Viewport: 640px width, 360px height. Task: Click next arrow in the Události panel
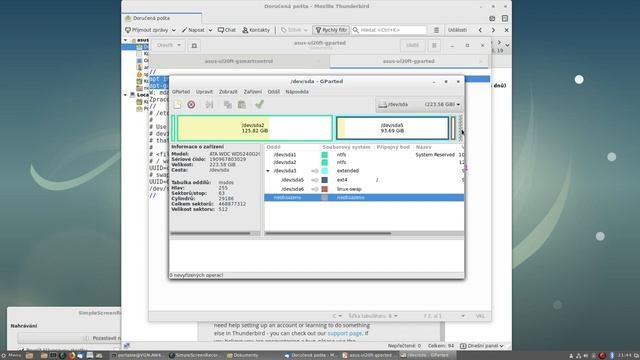pos(493,30)
